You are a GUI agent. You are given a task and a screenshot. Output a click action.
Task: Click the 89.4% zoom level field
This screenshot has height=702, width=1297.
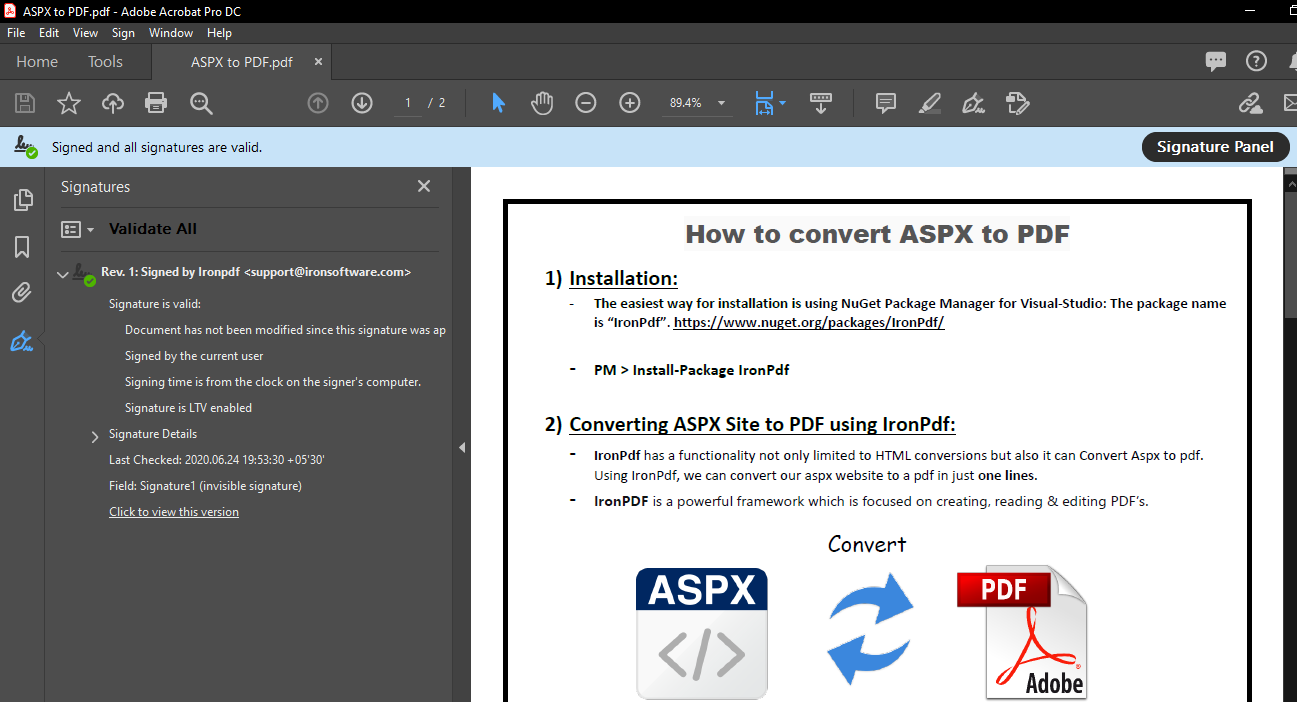685,103
